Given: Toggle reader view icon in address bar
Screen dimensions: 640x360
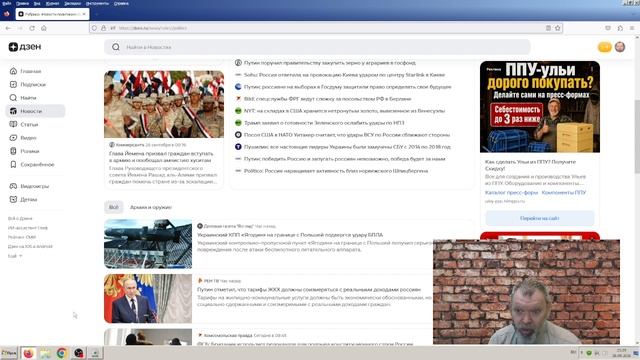Looking at the screenshot, I should (548, 28).
